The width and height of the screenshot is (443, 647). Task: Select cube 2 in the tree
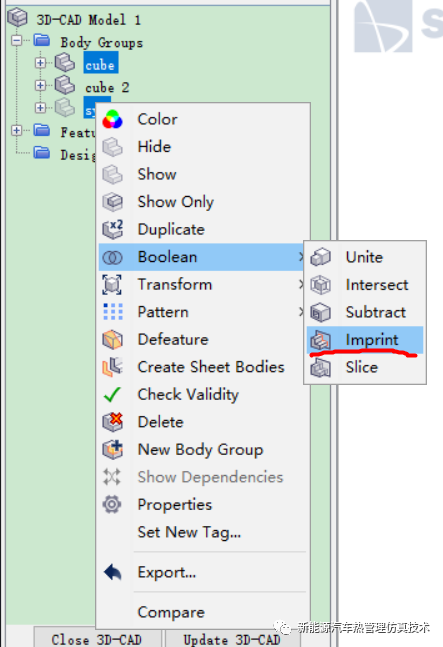(107, 87)
